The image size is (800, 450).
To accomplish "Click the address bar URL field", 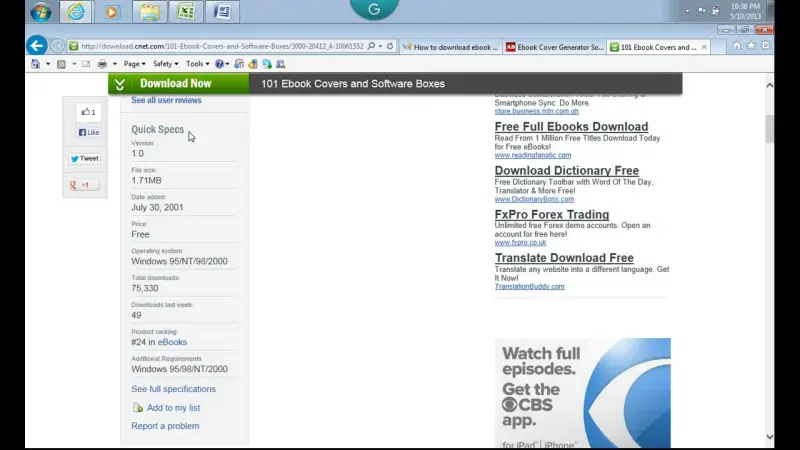I will [222, 46].
